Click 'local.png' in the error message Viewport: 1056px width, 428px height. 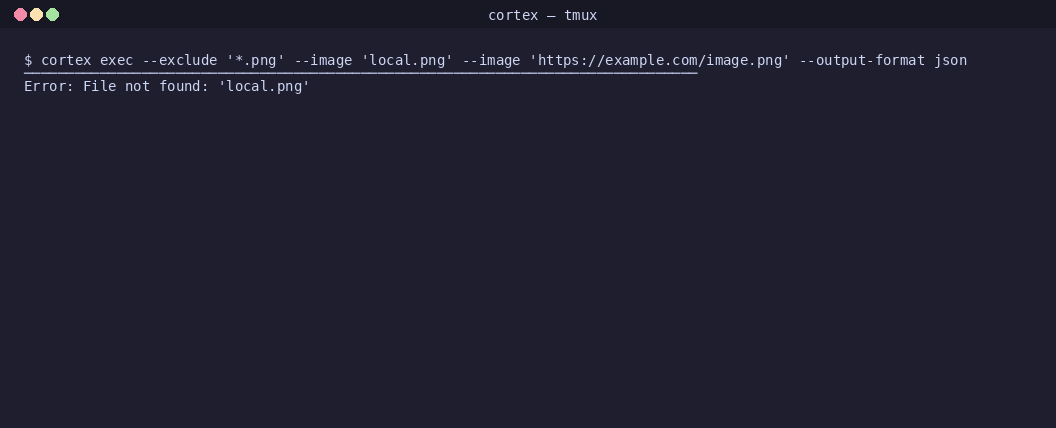264,86
